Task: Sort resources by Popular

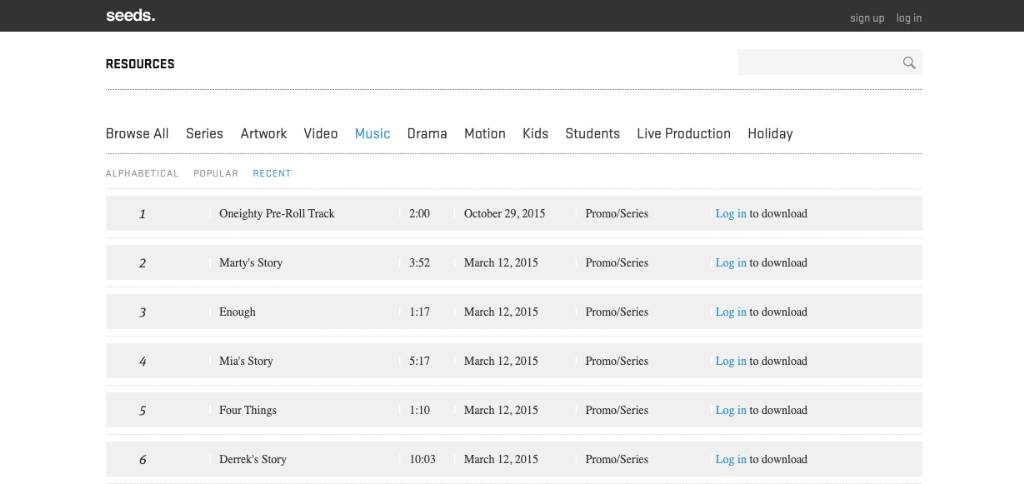Action: point(216,174)
